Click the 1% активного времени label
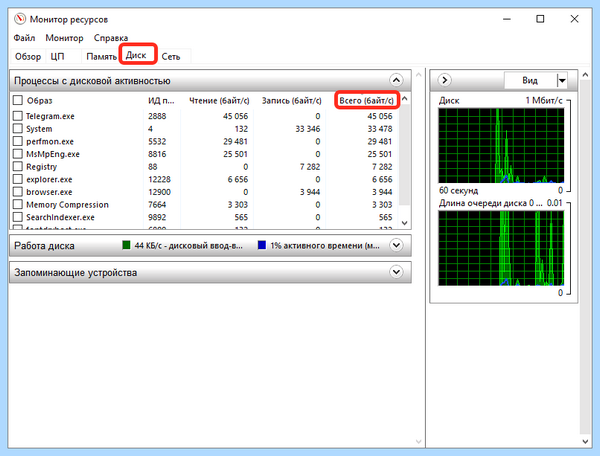 click(x=325, y=246)
